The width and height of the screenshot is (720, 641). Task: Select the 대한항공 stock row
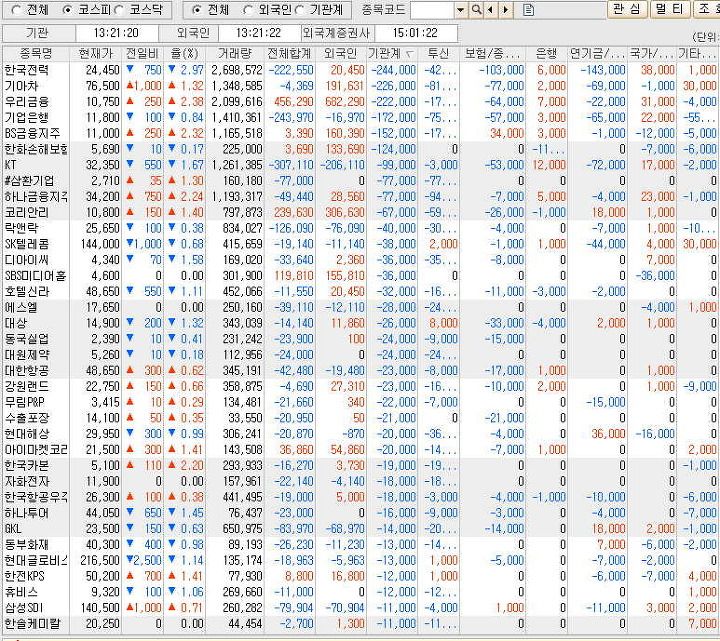(x=360, y=370)
